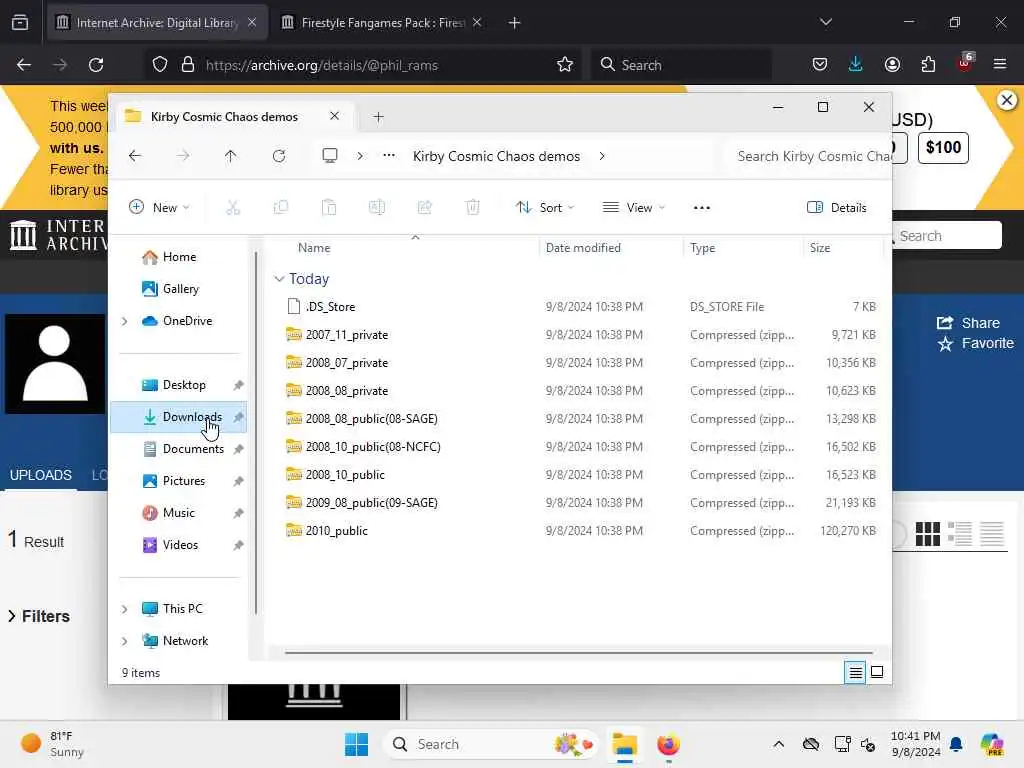Go back in File Explorer
The width and height of the screenshot is (1024, 768).
[x=135, y=156]
